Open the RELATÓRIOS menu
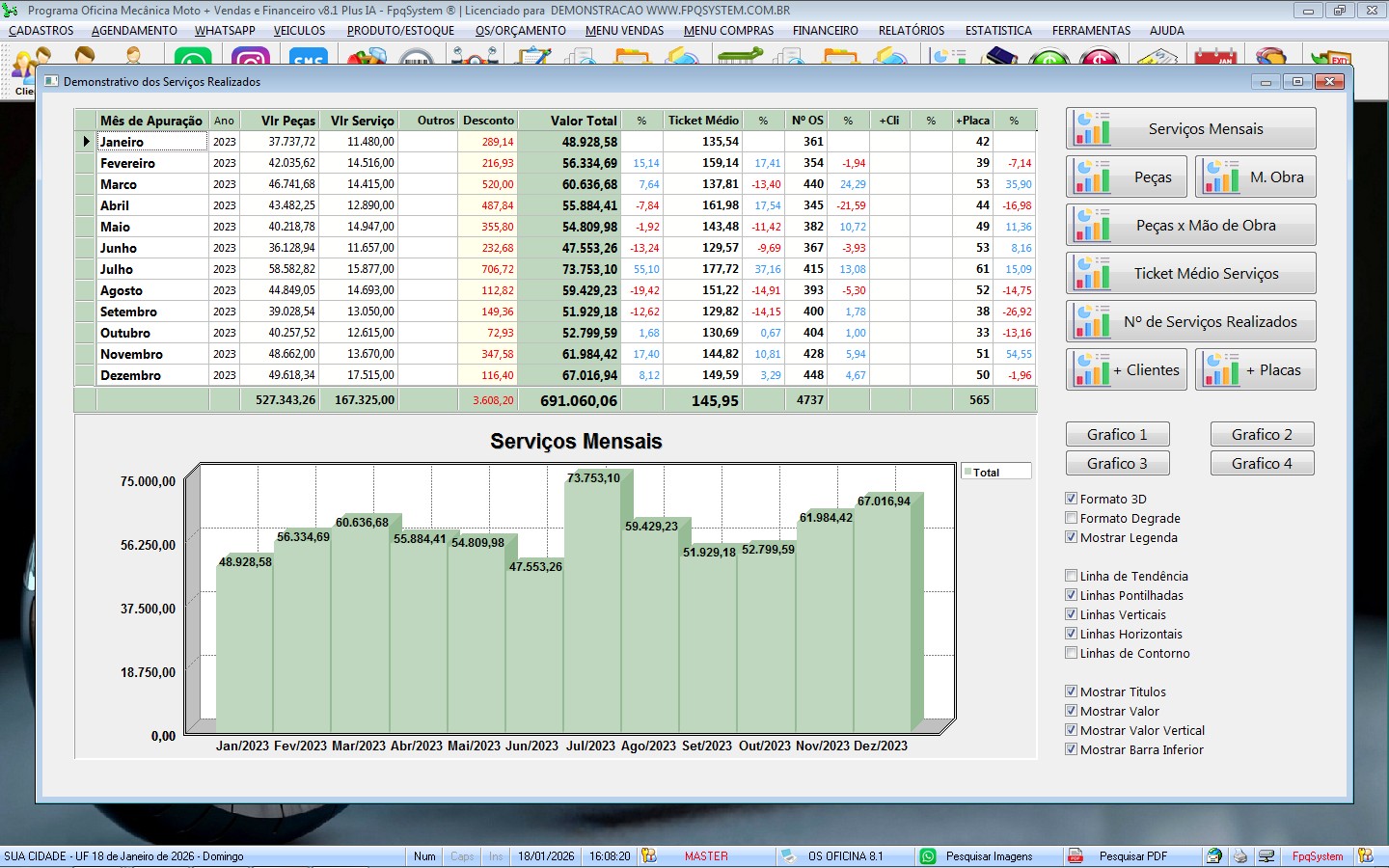This screenshot has width=1389, height=868. click(x=911, y=31)
